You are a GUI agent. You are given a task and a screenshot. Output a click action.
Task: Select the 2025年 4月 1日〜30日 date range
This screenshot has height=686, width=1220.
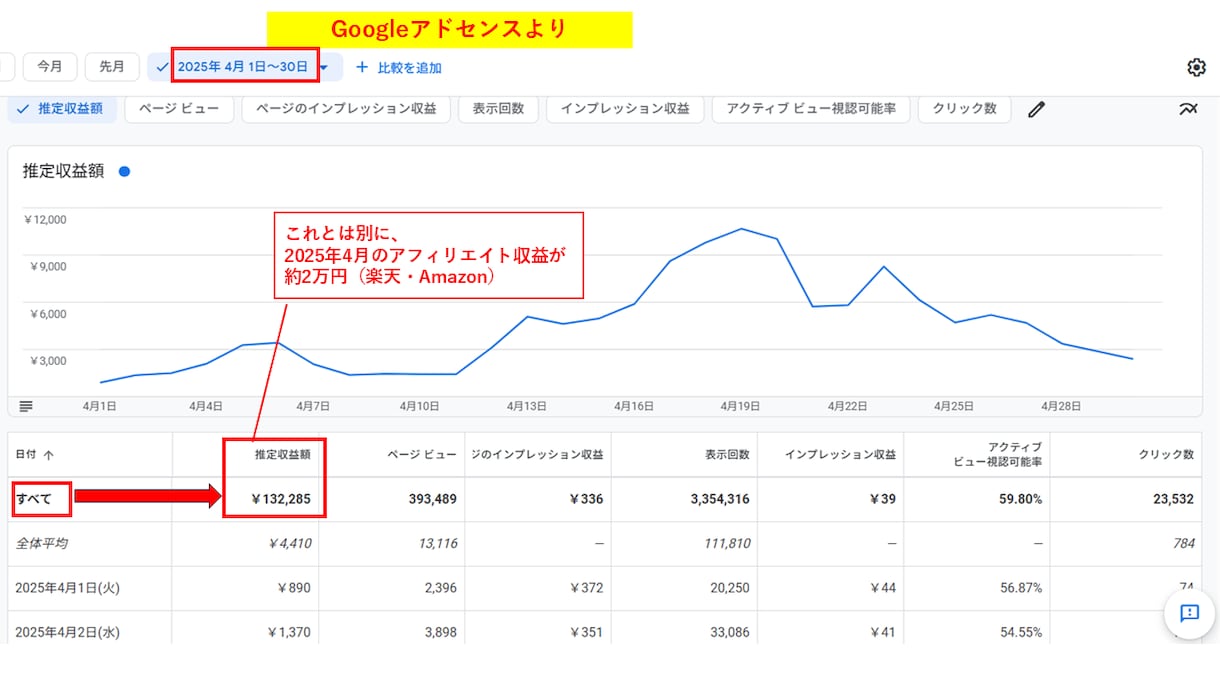pos(243,67)
